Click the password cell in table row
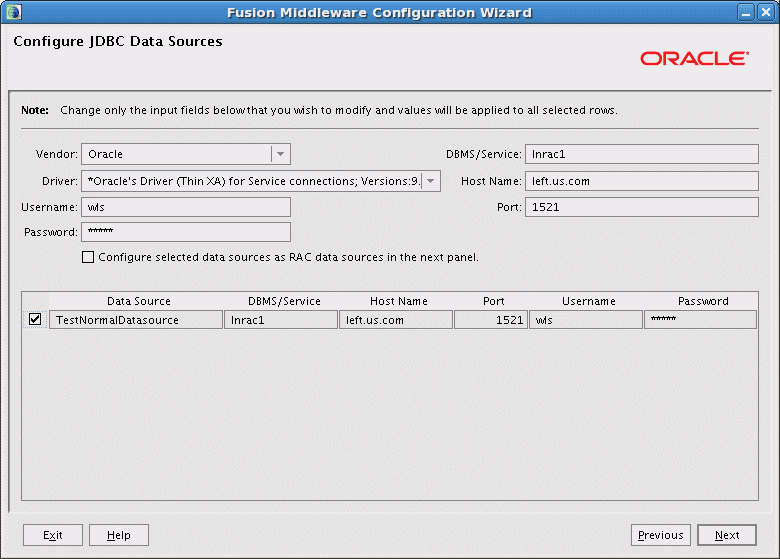 point(700,320)
